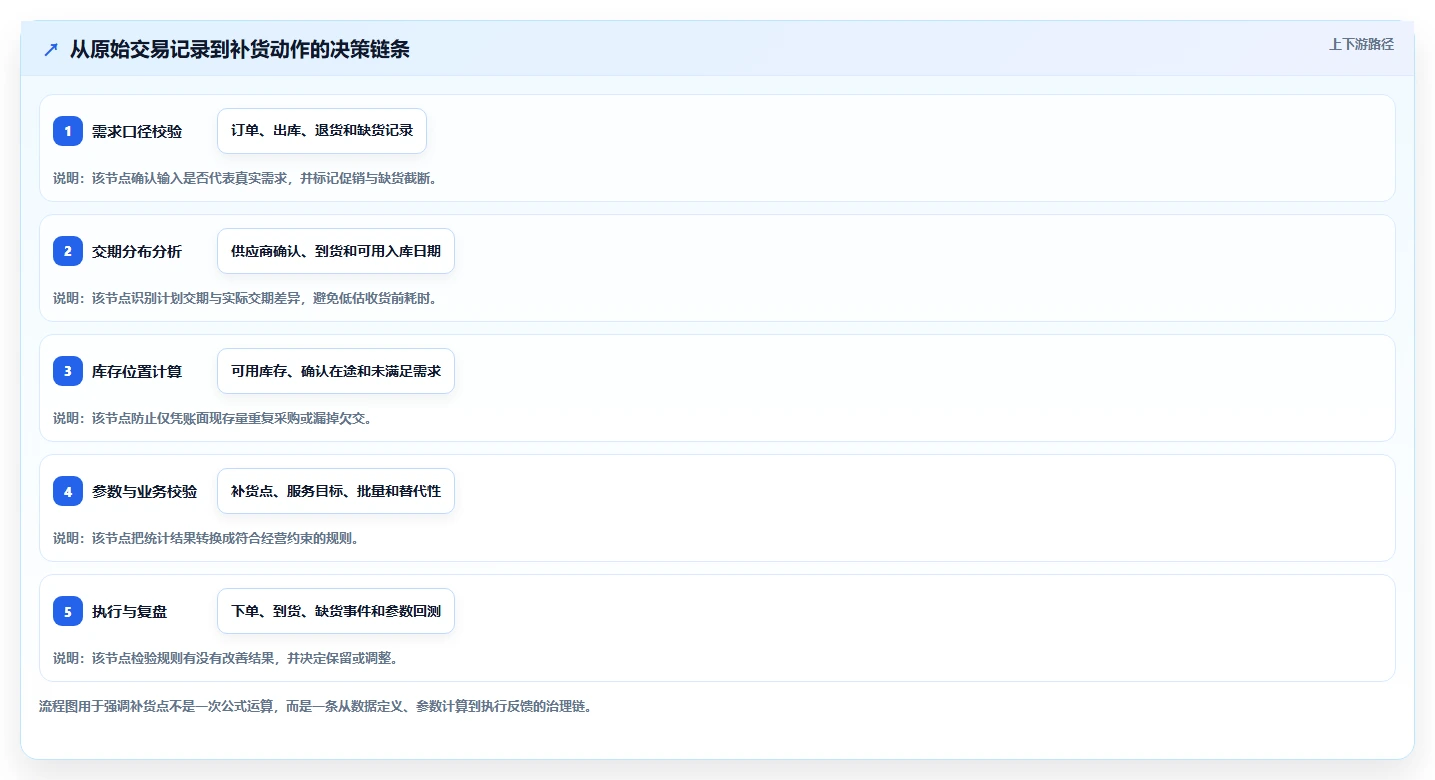Click the step 5 number badge

point(68,611)
